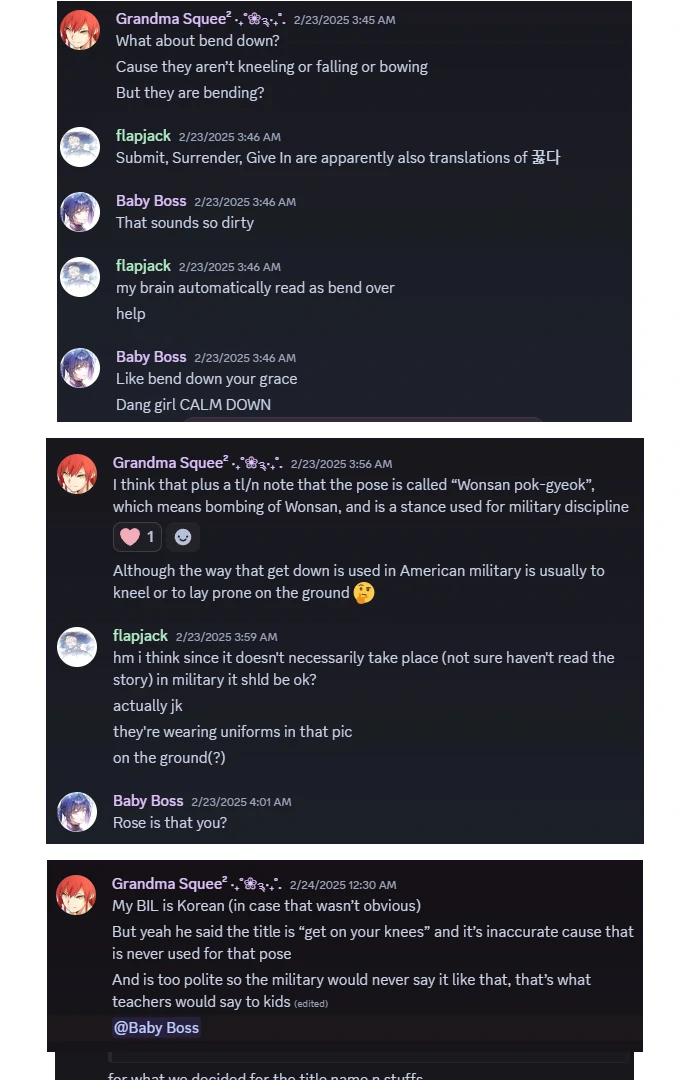Click Baby Boss's avatar beside "Rose is that you?"
The image size is (690, 1080).
tap(77, 812)
